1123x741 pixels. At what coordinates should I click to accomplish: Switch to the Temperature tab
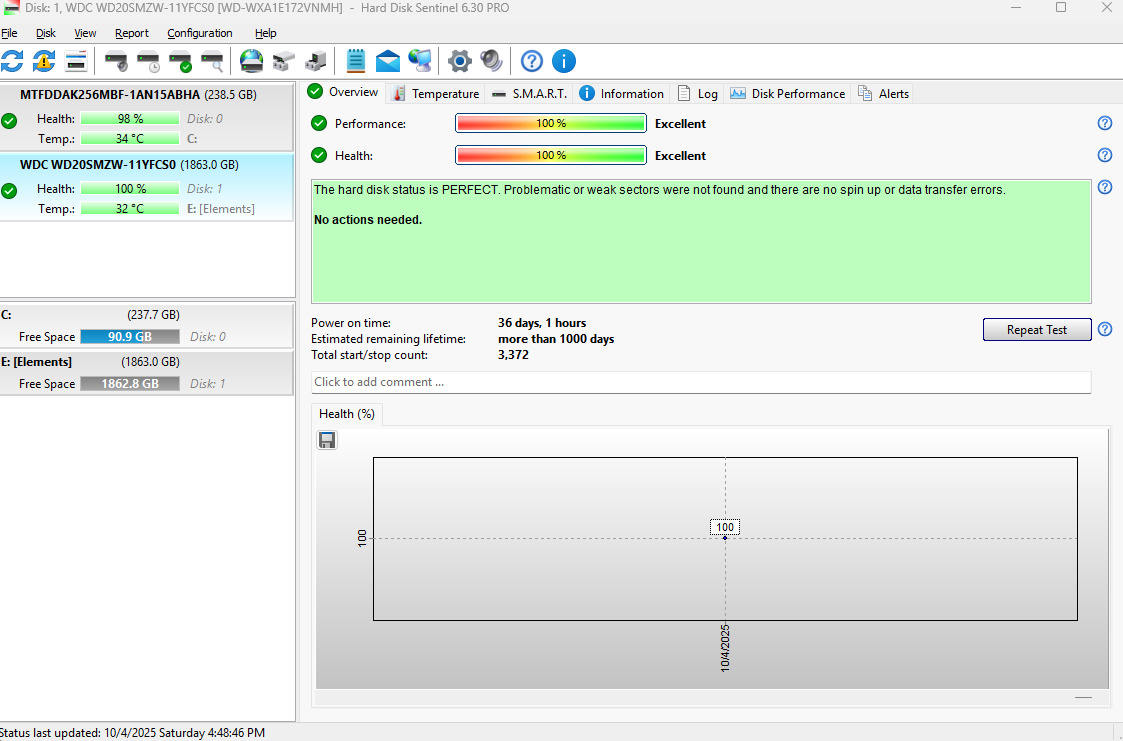coord(436,93)
